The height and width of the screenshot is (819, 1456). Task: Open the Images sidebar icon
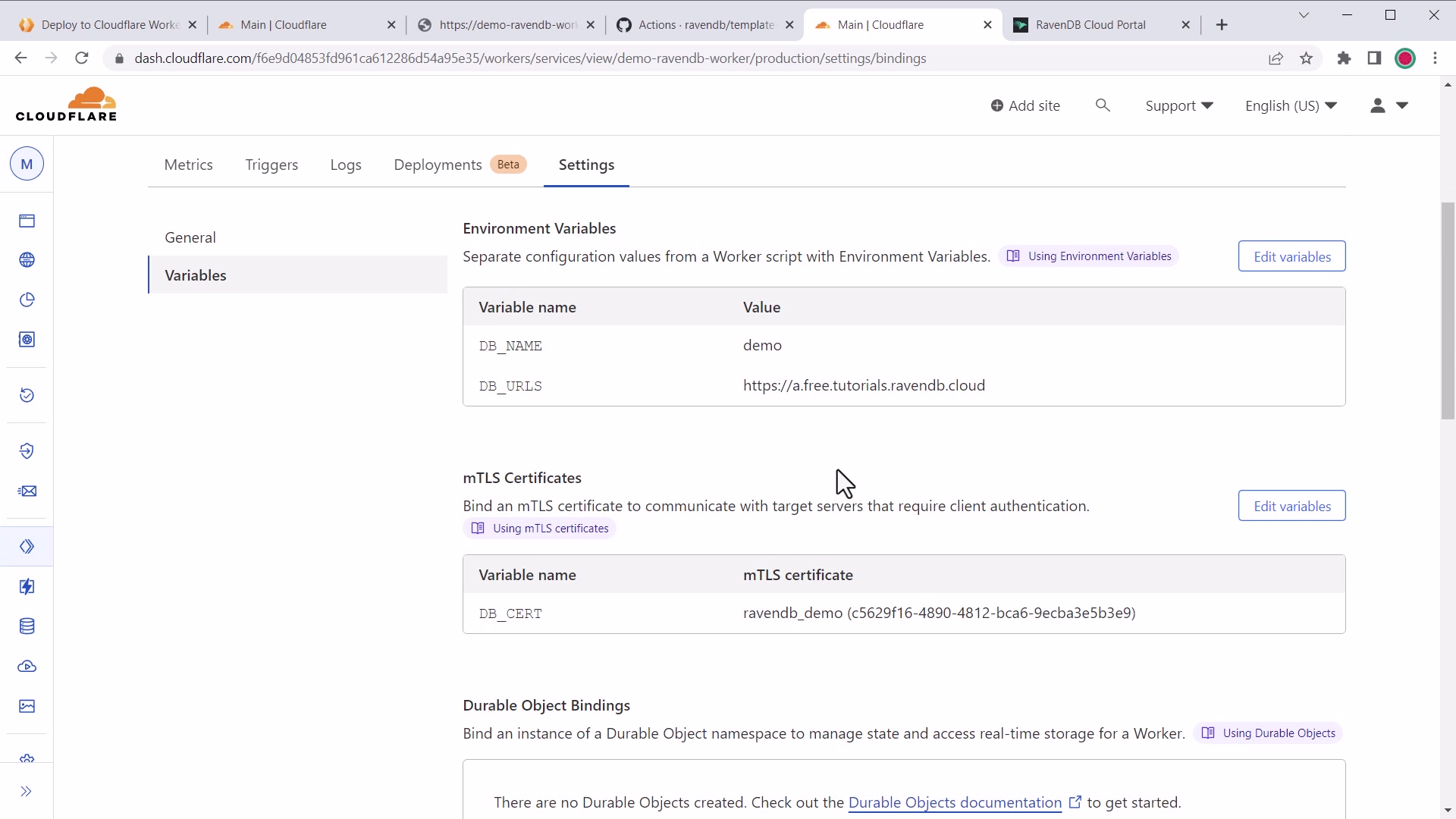tap(27, 706)
